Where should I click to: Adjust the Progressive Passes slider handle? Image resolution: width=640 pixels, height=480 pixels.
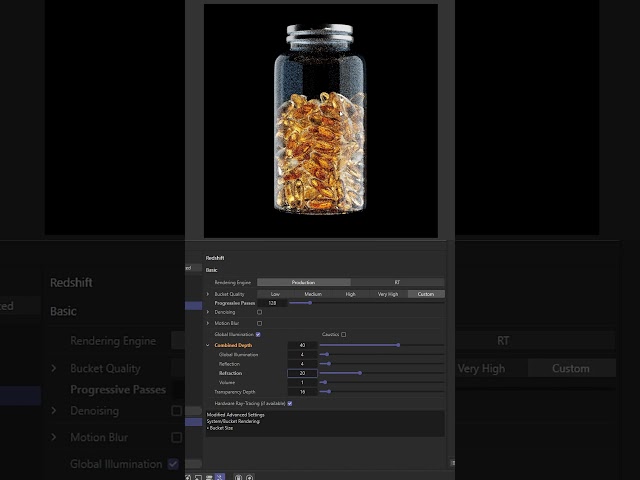(x=310, y=303)
